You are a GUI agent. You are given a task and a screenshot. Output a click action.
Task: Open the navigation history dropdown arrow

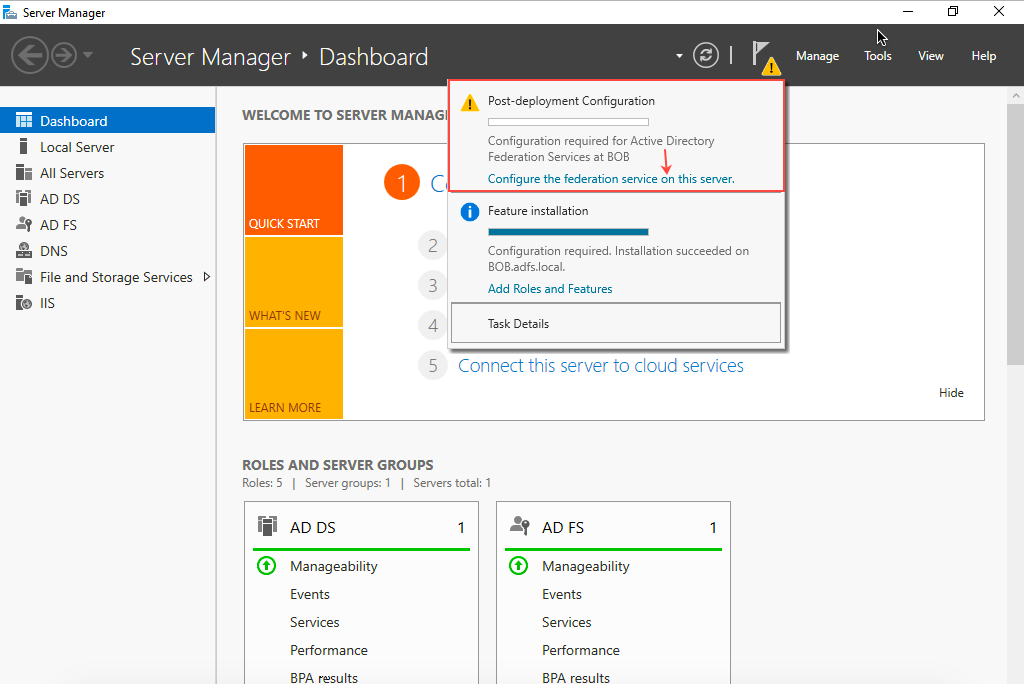88,55
